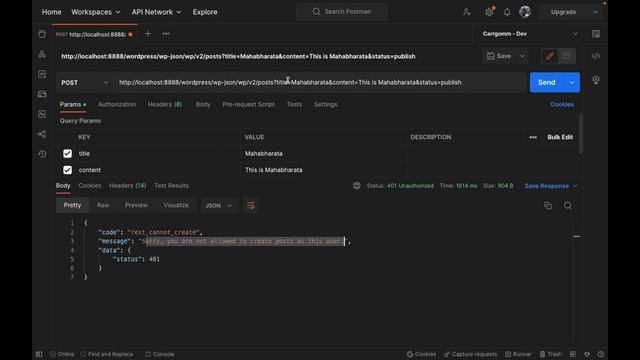Screen dimensions: 640x360
Task: Switch response view to Preview
Action: [x=136, y=205]
